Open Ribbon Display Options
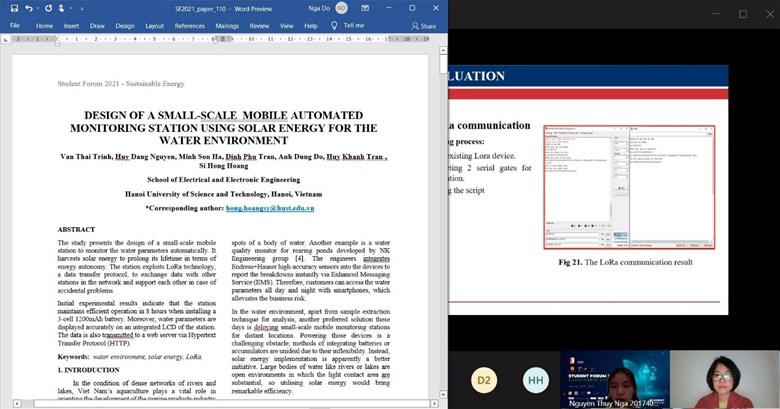Screen dimensions: 780x409 pyautogui.click(x=365, y=8)
